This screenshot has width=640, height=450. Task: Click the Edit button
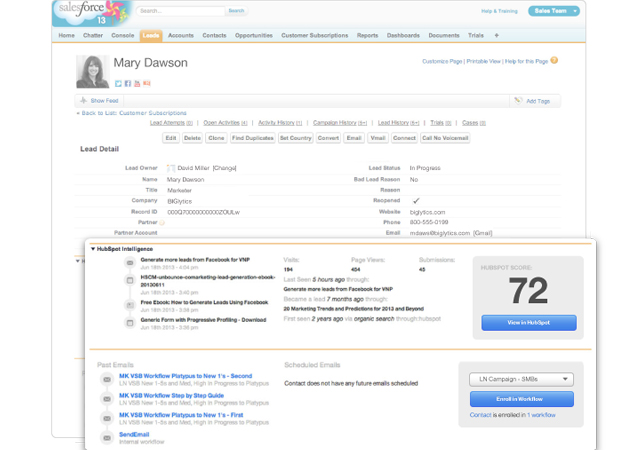click(x=171, y=138)
